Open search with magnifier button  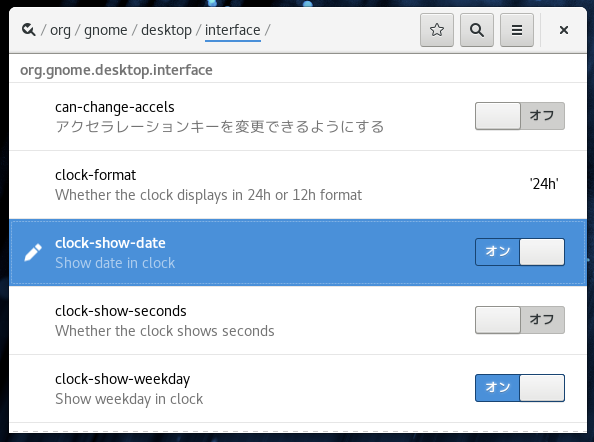477,30
